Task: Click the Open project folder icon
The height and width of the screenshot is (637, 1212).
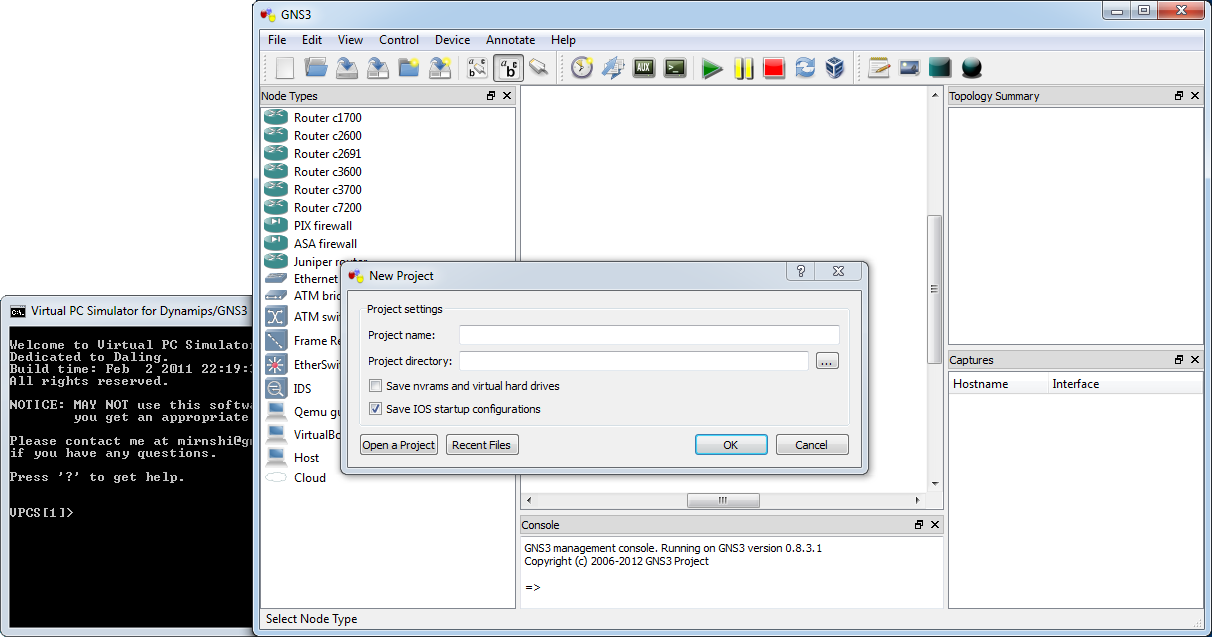Action: coord(316,68)
